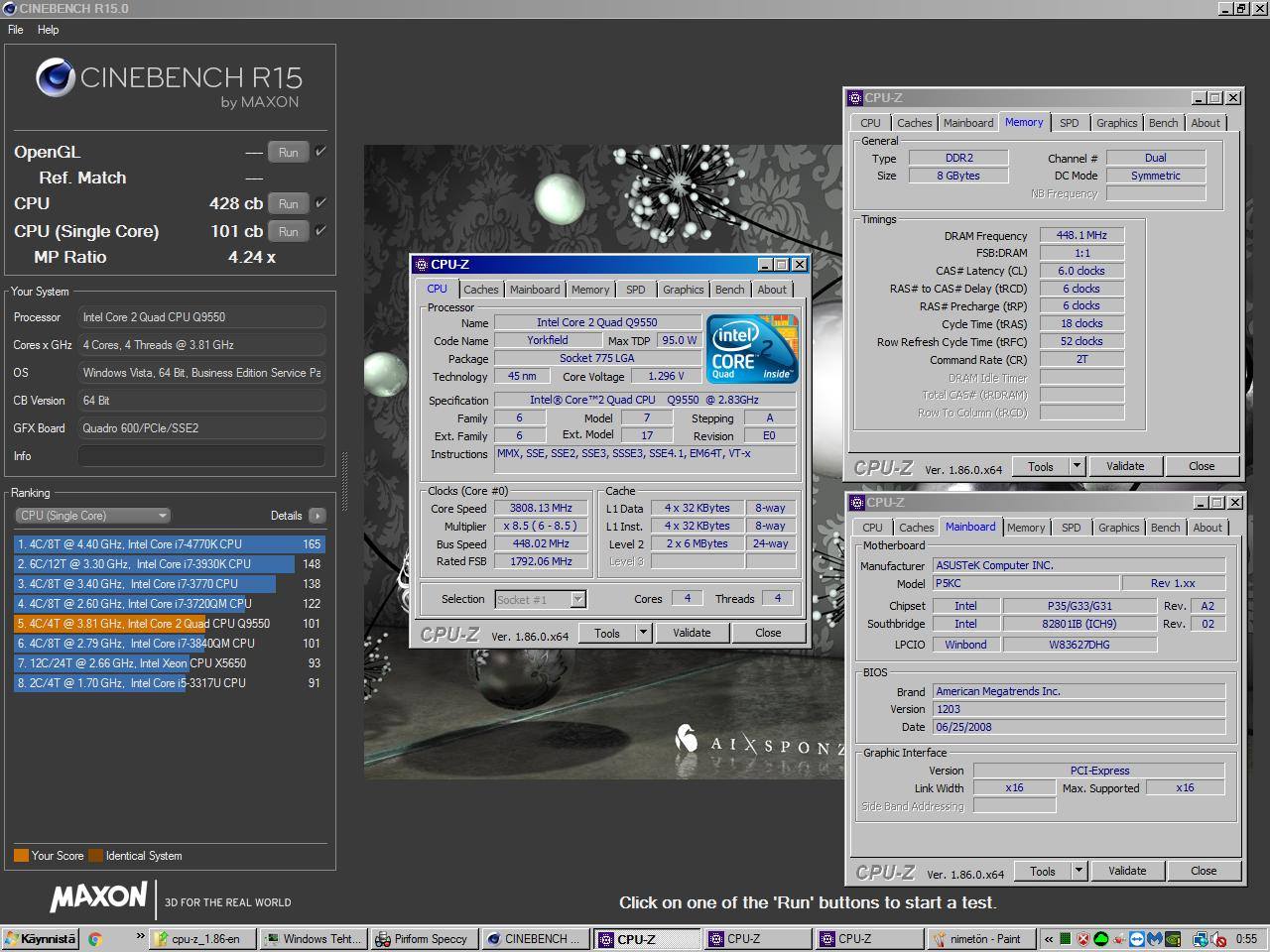Switch to Caches tab in front CPU-Z
Viewport: 1270px width, 952px height.
click(481, 290)
